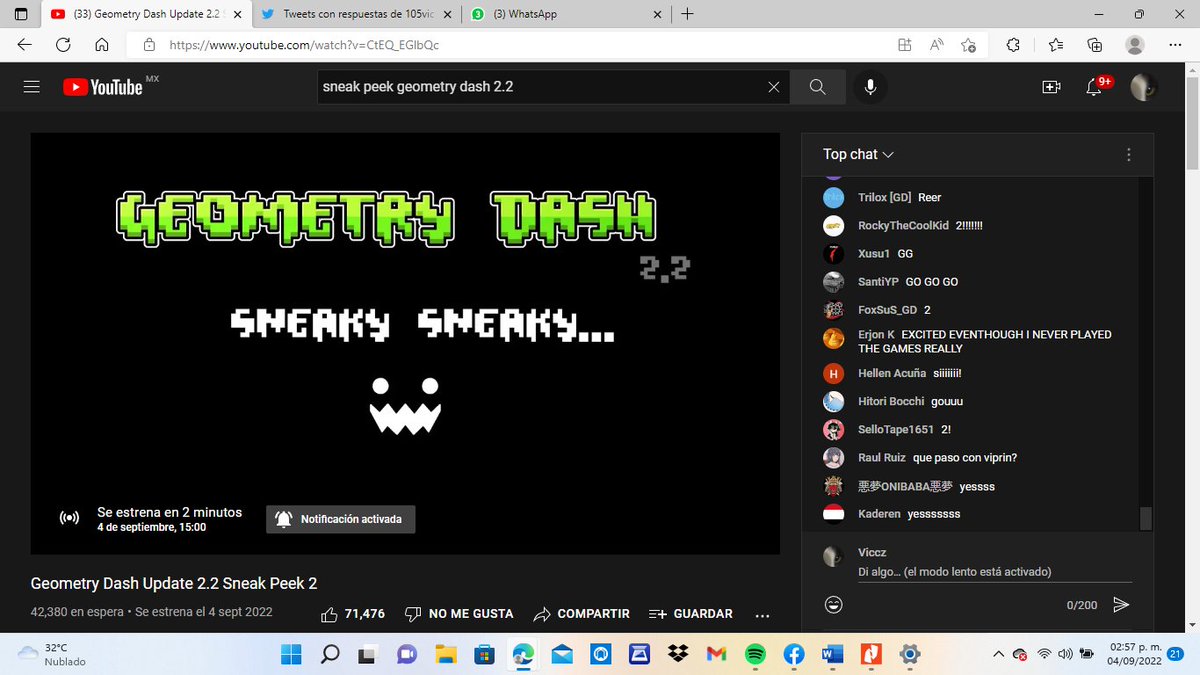Screen dimensions: 1200x675
Task: Click the COMPARTIR share button
Action: pos(582,614)
